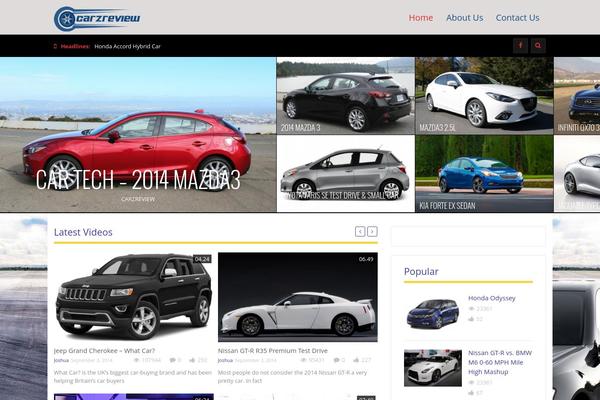Go to next Latest Videos page arrow

pos(372,232)
